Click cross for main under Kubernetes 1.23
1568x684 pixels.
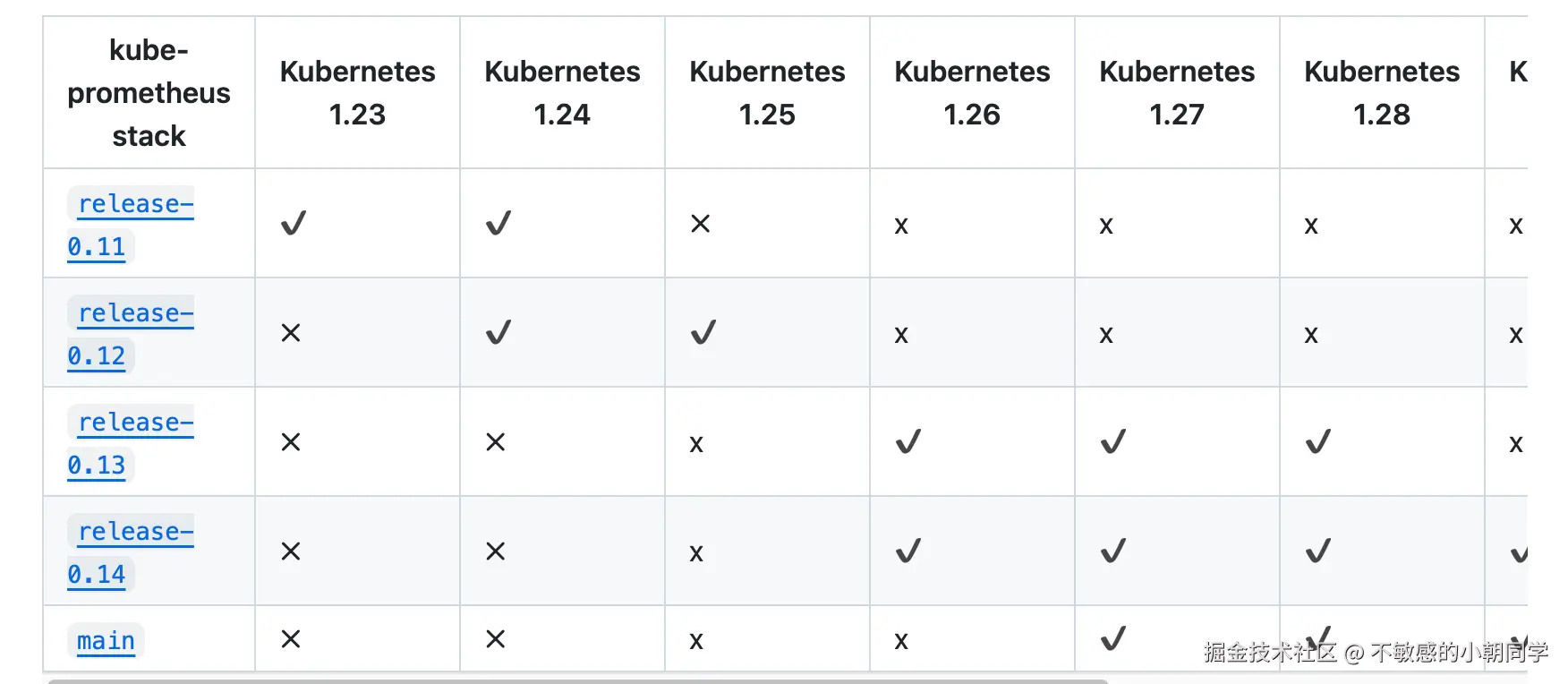tap(291, 639)
